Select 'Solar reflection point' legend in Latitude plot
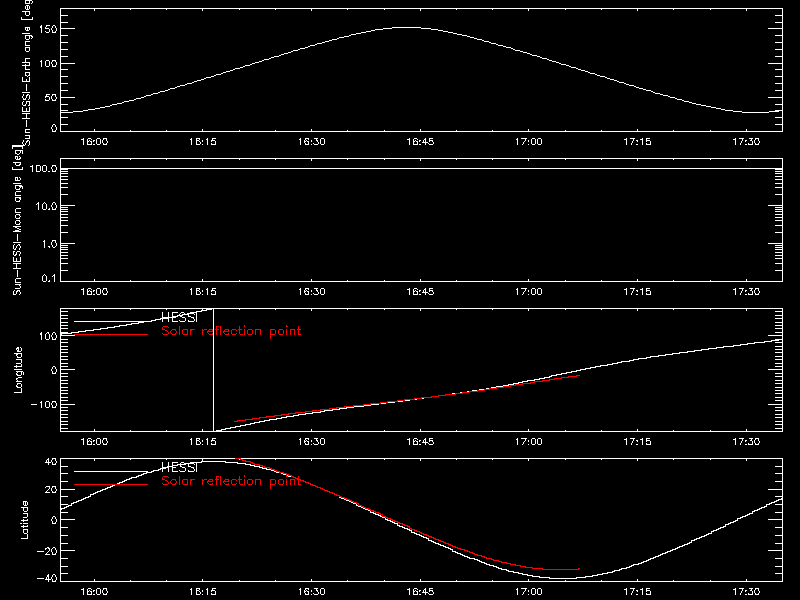800x600 pixels. pos(231,481)
